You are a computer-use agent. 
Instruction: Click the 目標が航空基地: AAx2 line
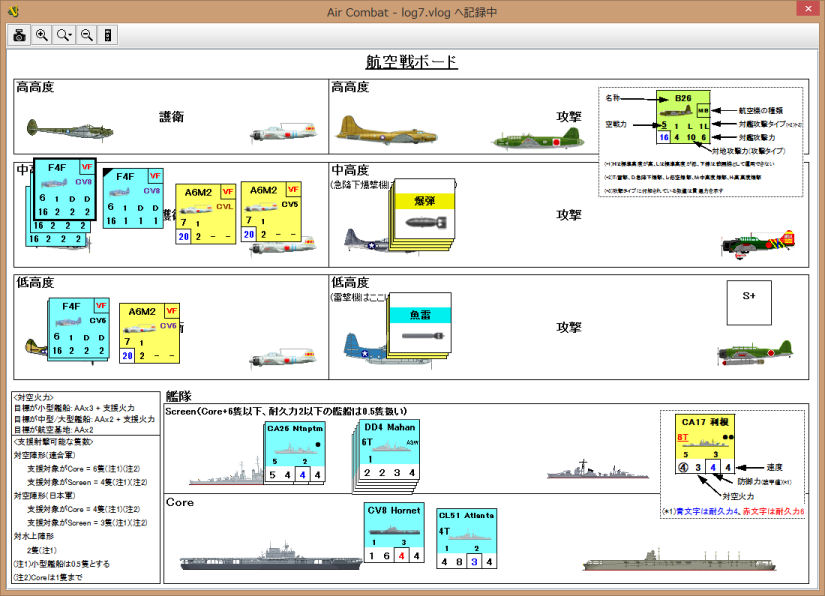click(53, 430)
